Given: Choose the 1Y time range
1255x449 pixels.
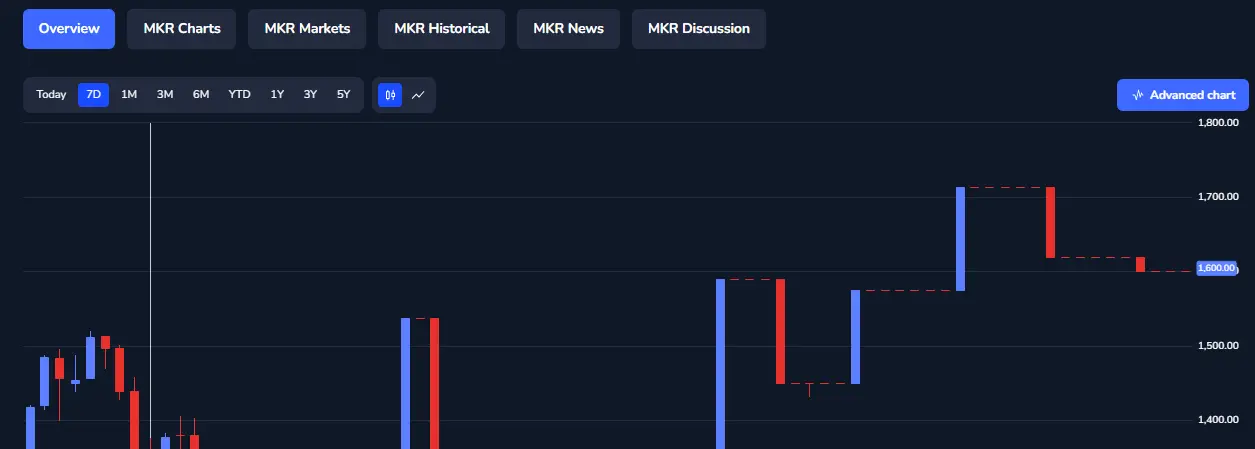Looking at the screenshot, I should click(277, 95).
